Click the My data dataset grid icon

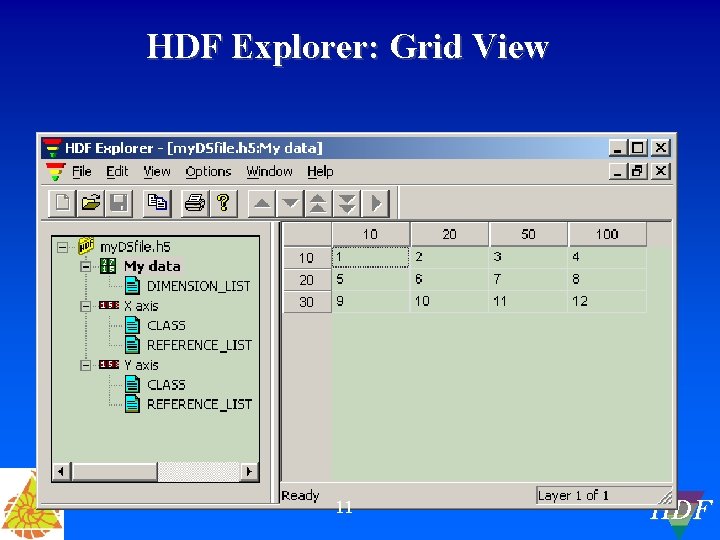108,266
